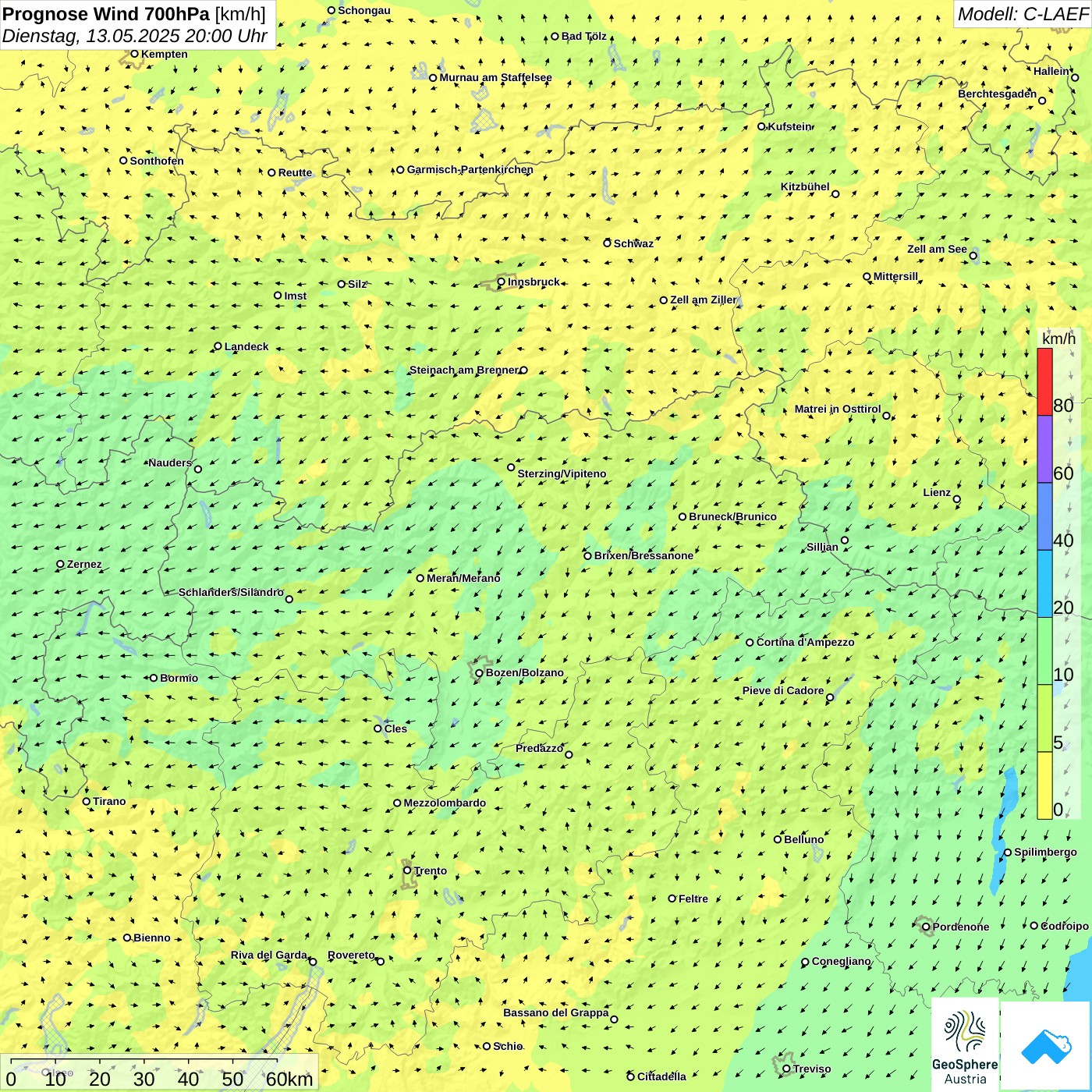The width and height of the screenshot is (1092, 1092).
Task: Click the 'Zernez' label
Action: coord(84,565)
